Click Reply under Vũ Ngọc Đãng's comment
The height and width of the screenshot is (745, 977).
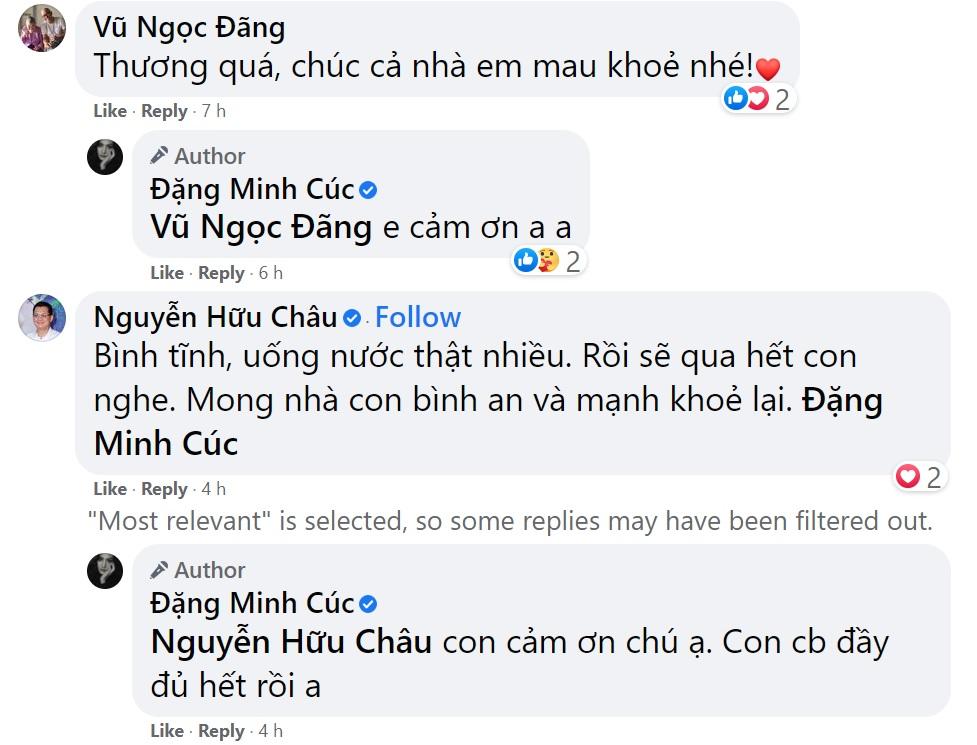point(162,111)
